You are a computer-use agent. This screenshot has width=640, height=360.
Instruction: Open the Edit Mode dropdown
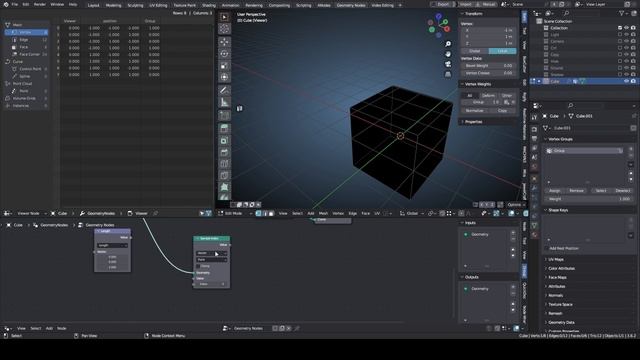pyautogui.click(x=234, y=213)
